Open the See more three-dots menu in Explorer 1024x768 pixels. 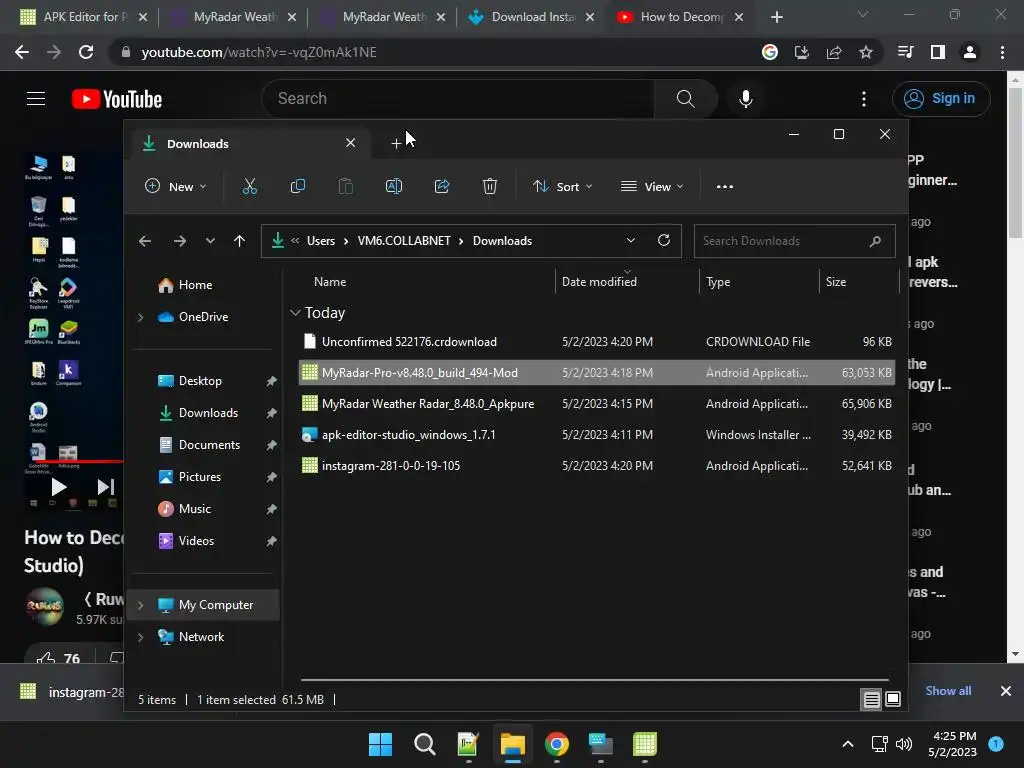(724, 187)
